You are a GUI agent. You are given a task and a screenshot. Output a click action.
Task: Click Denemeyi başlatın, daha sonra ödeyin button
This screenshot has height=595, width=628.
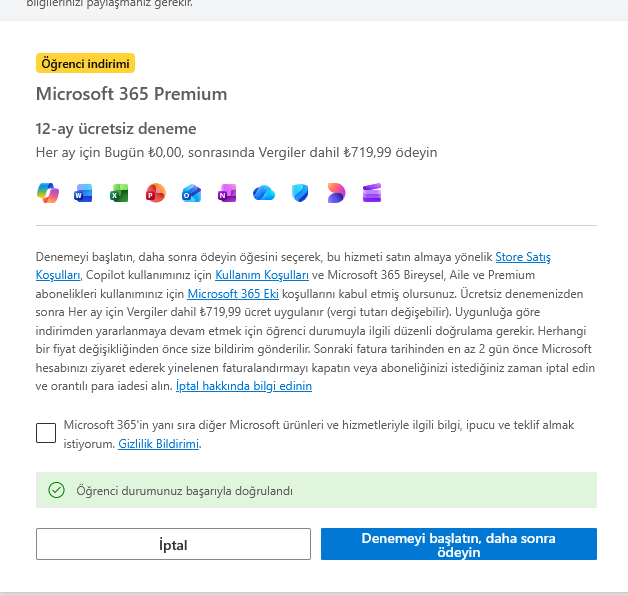(459, 545)
